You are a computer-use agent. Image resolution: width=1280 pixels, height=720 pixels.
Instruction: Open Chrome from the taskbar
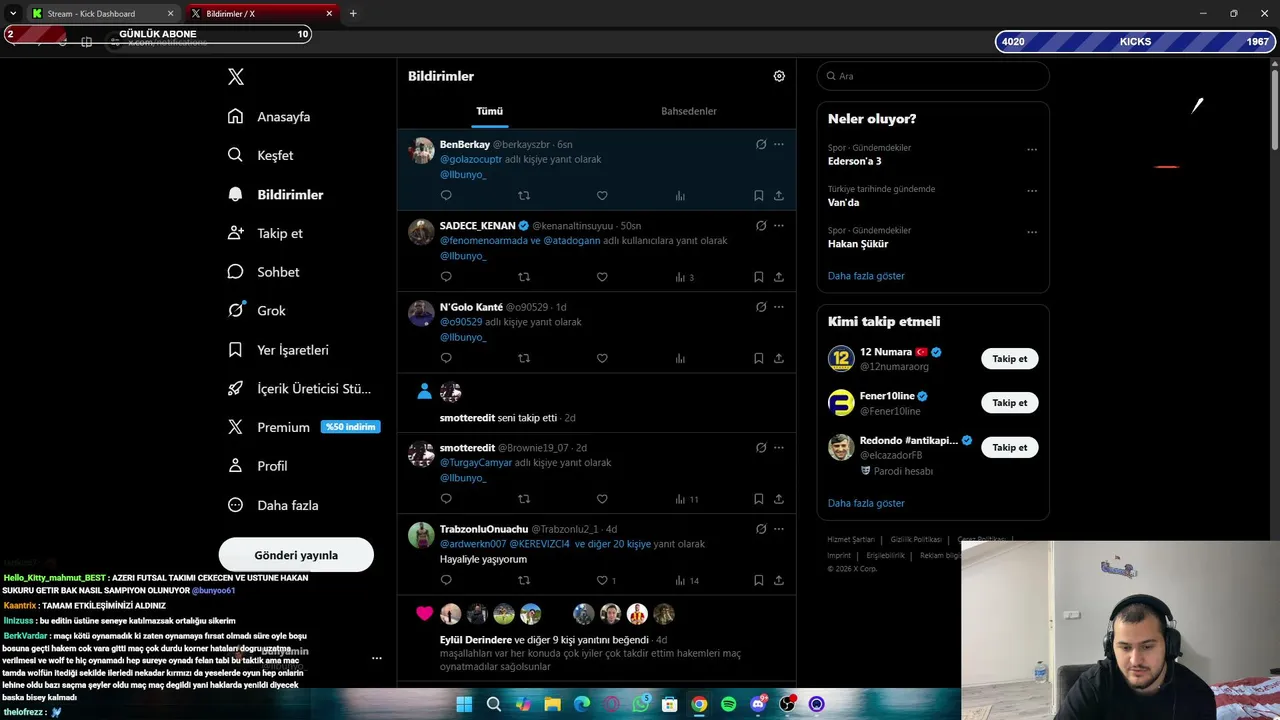pos(699,704)
